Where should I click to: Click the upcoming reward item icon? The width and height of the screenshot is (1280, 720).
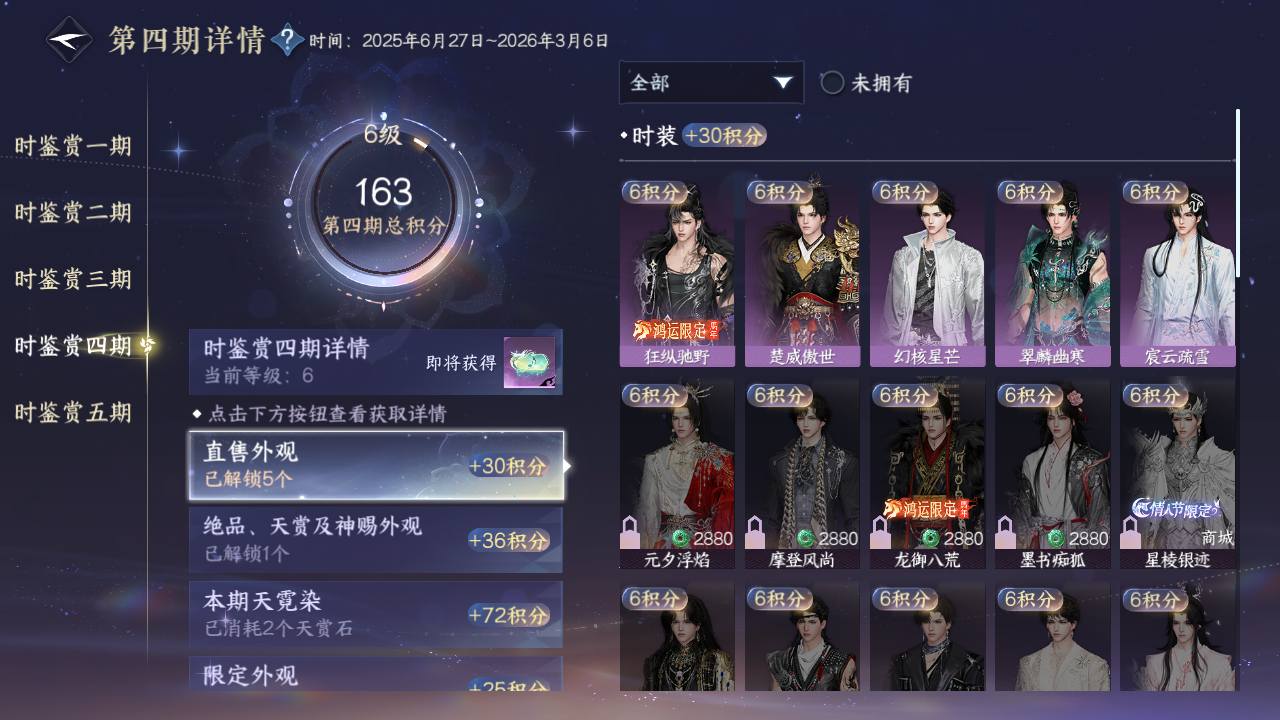(x=528, y=363)
